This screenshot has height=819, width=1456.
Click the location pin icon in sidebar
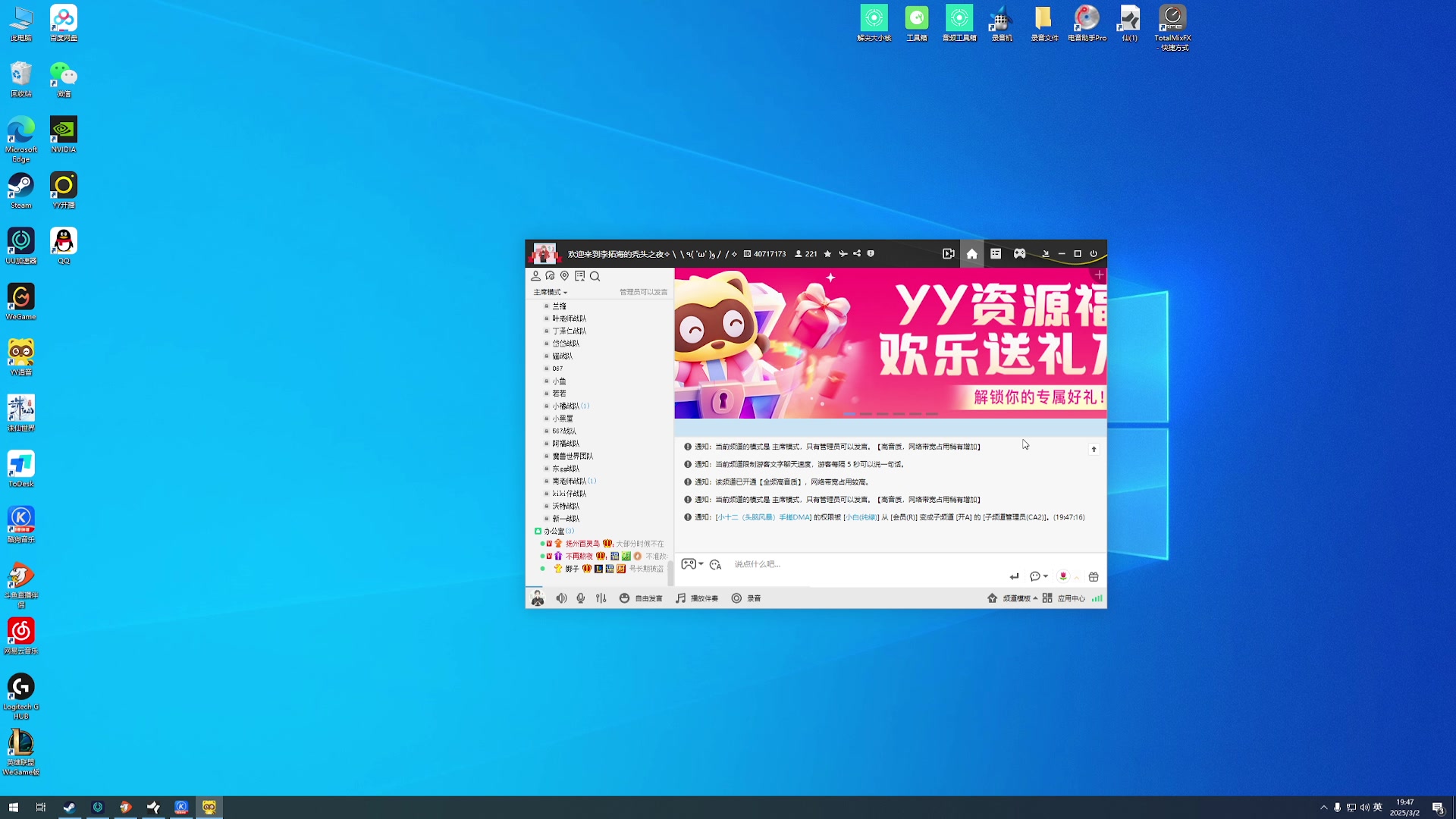pyautogui.click(x=564, y=277)
